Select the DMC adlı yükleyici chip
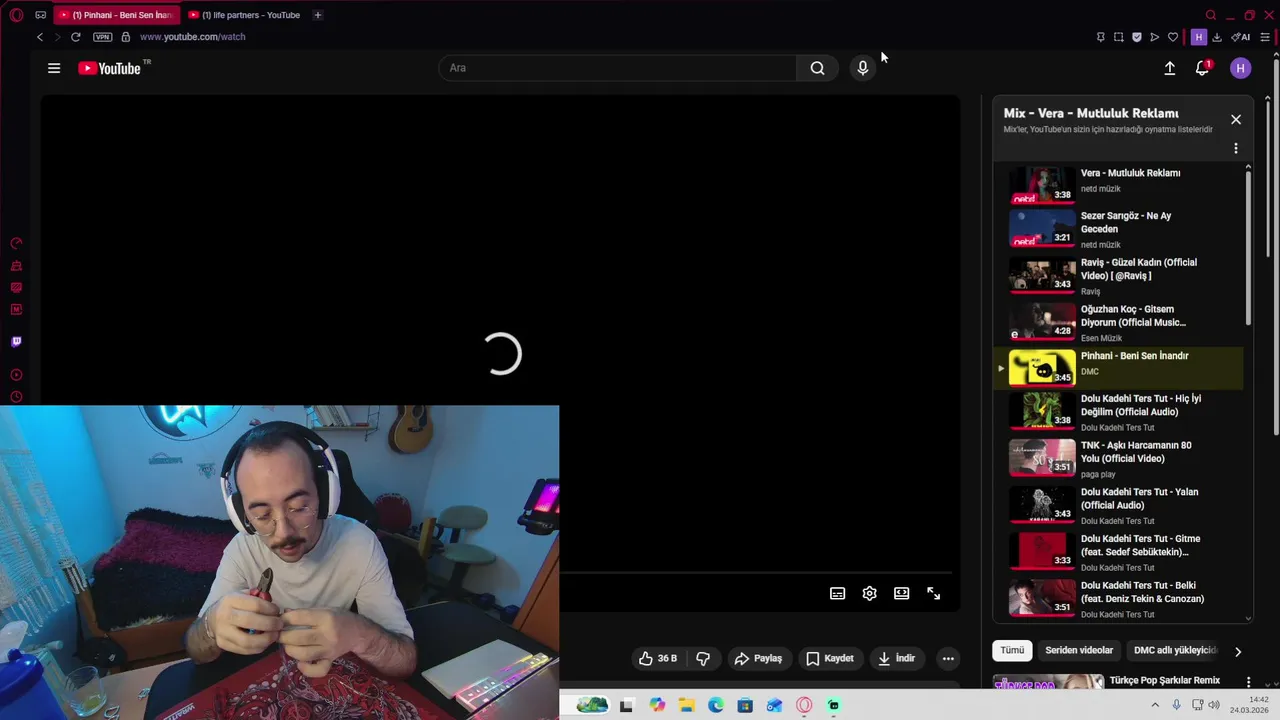1280x720 pixels. tap(1174, 650)
